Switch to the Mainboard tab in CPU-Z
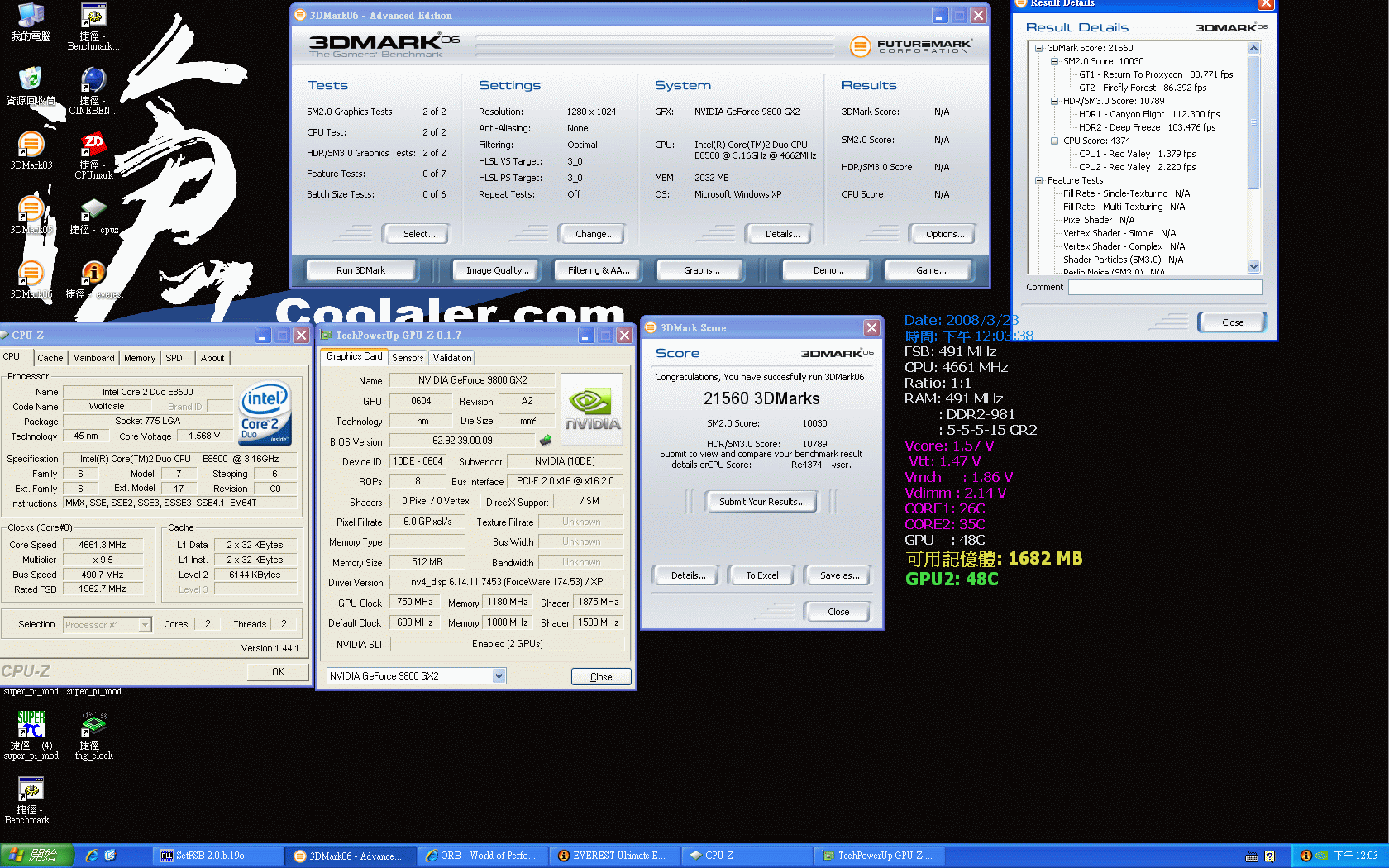Image resolution: width=1389 pixels, height=868 pixels. (93, 358)
